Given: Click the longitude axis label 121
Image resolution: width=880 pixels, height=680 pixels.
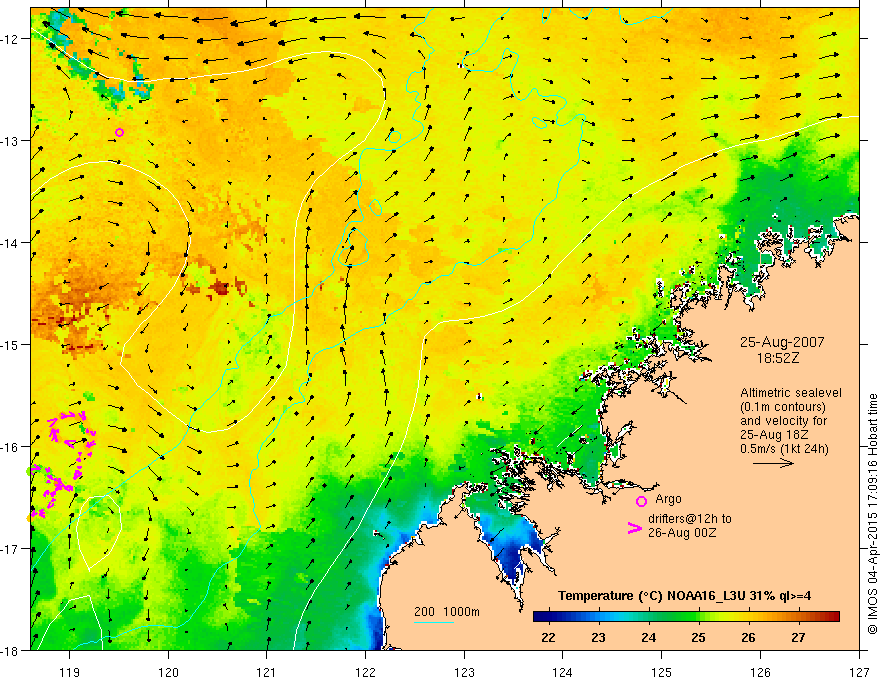Looking at the screenshot, I should 267,672.
